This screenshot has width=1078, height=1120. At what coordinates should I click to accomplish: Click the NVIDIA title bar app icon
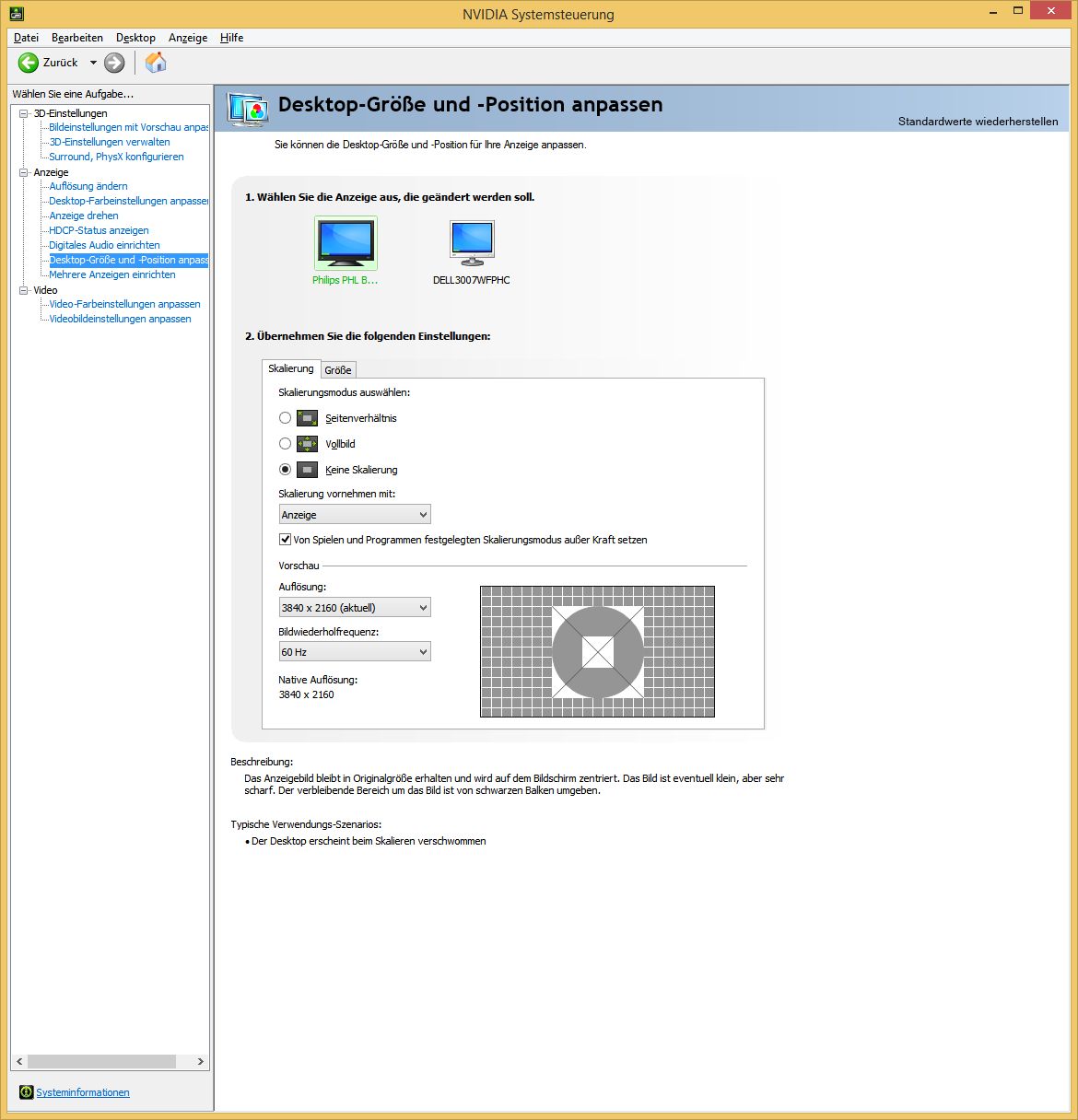(x=16, y=13)
